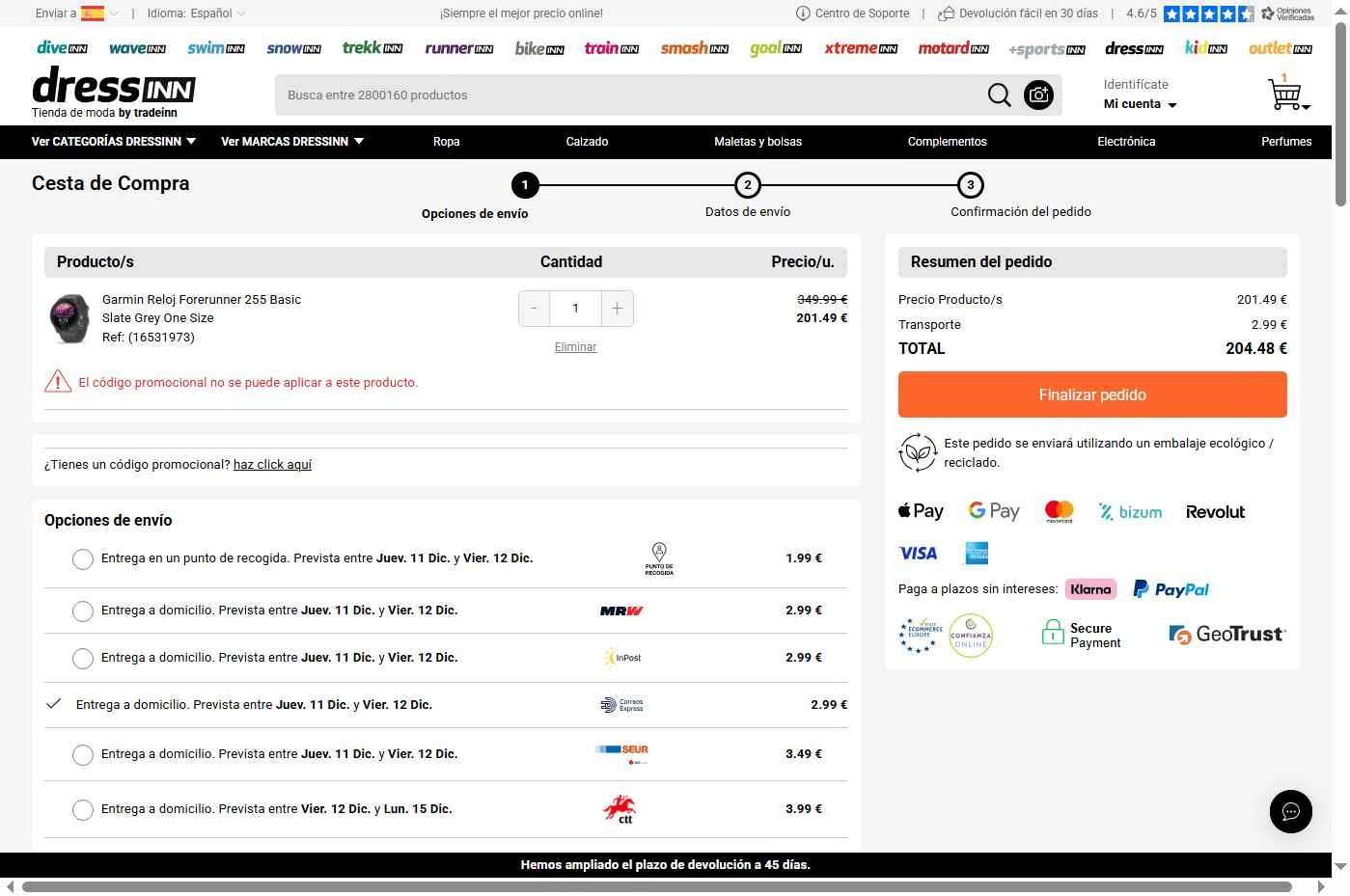Open the Garmin Forerunner watch thumbnail

point(69,318)
